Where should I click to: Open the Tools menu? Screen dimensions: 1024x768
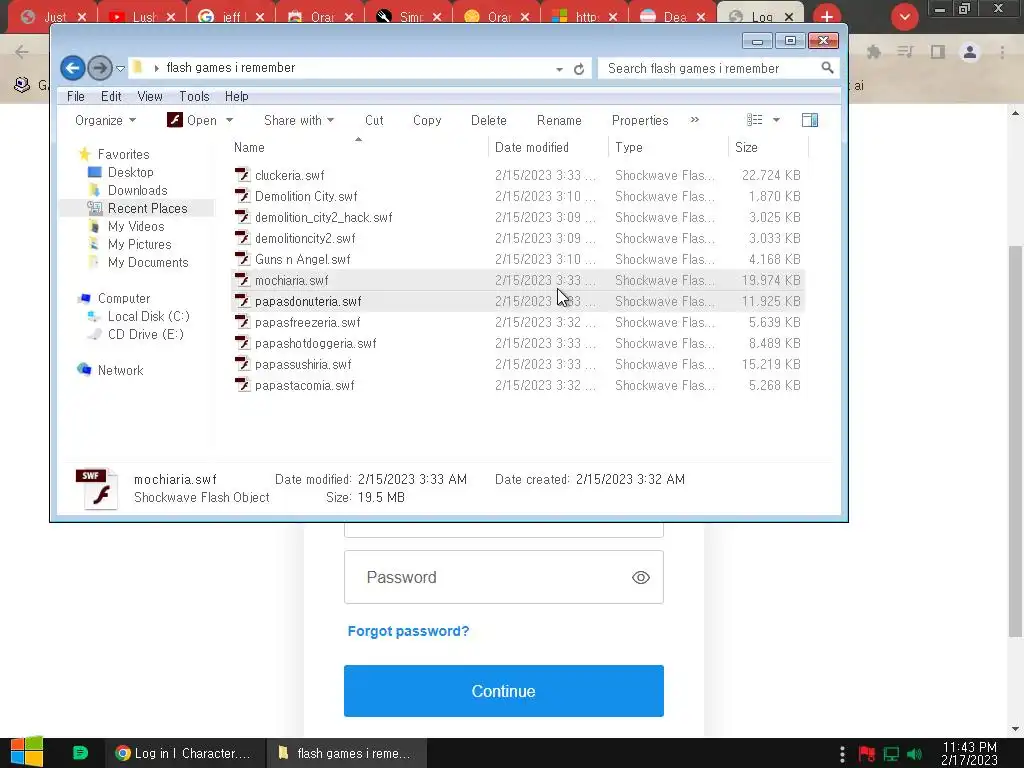click(x=194, y=97)
